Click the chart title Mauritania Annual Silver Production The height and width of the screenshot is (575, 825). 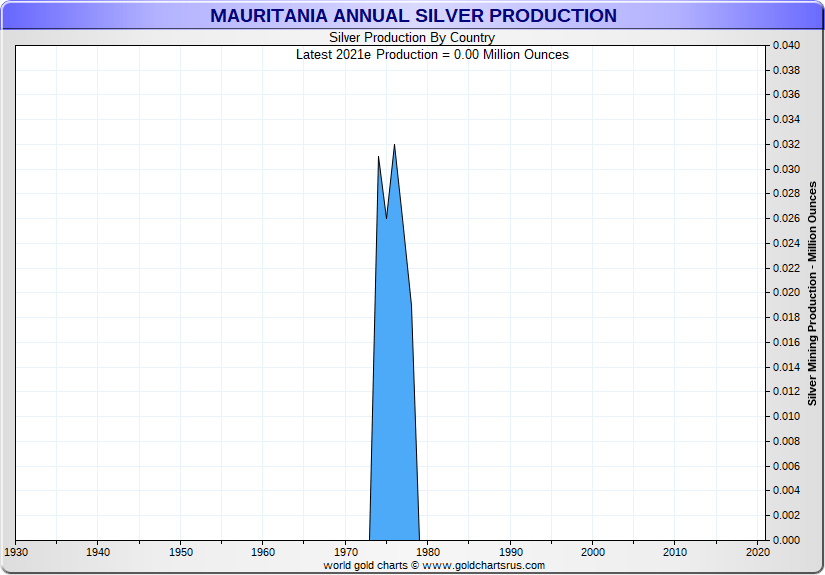413,16
